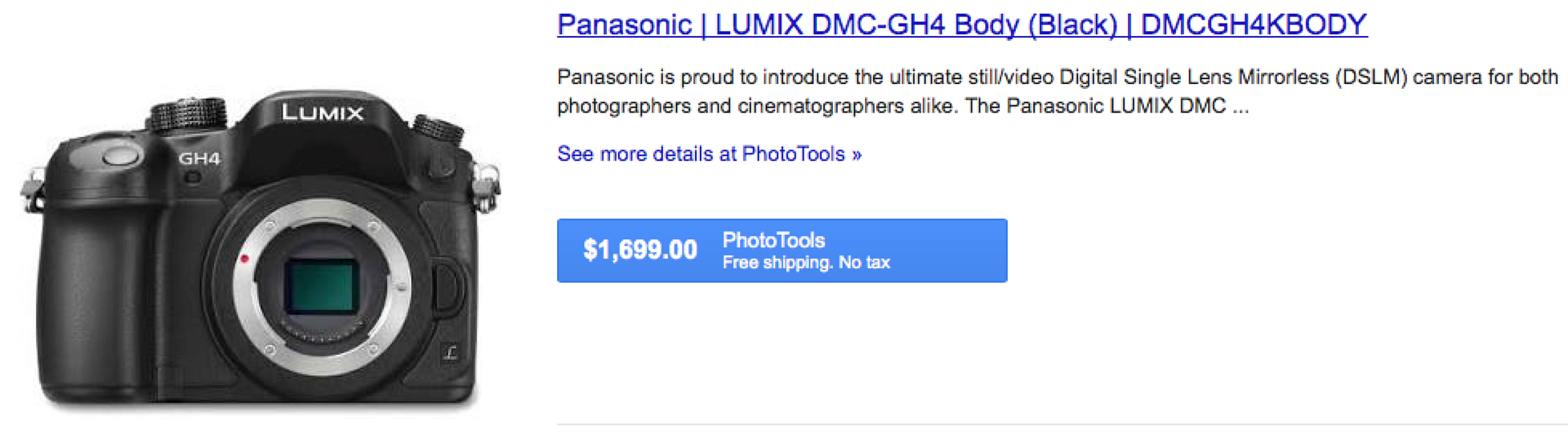
Task: Click the right strap lug on camera
Action: point(486,186)
